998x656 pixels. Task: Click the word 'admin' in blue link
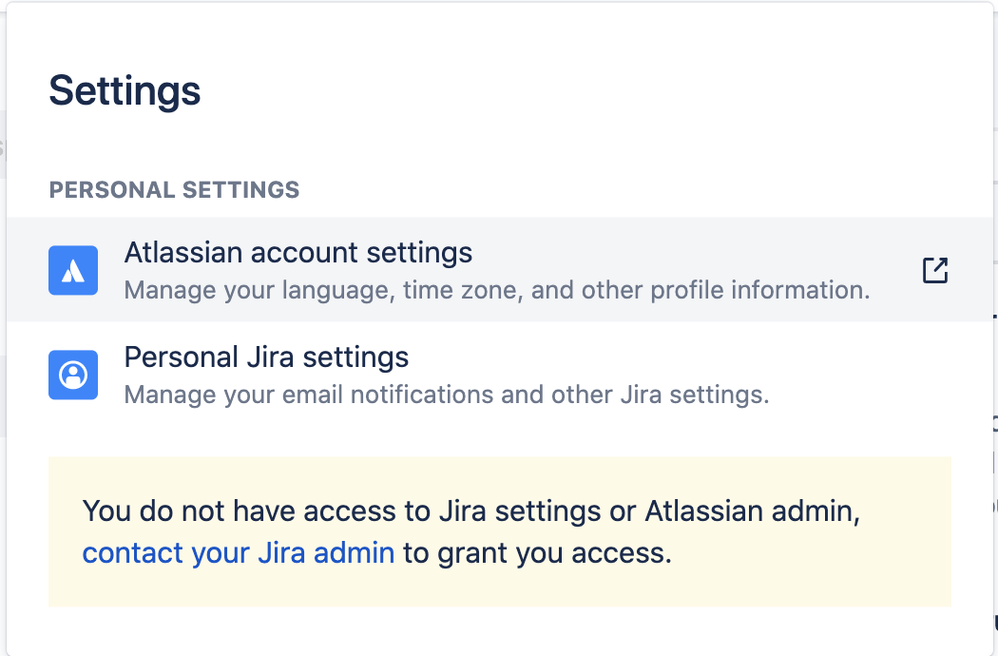point(354,552)
